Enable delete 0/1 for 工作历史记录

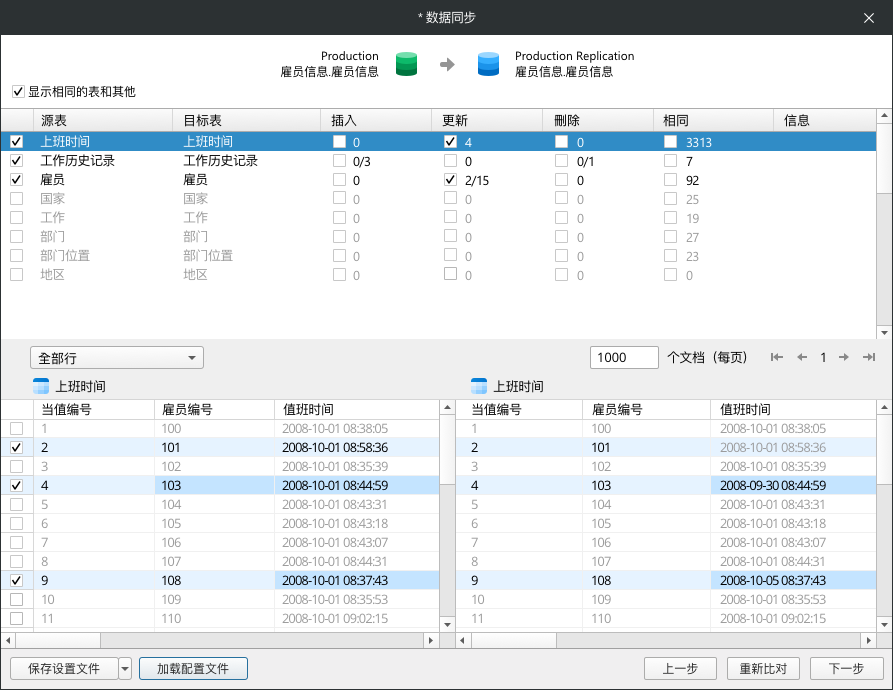click(562, 161)
